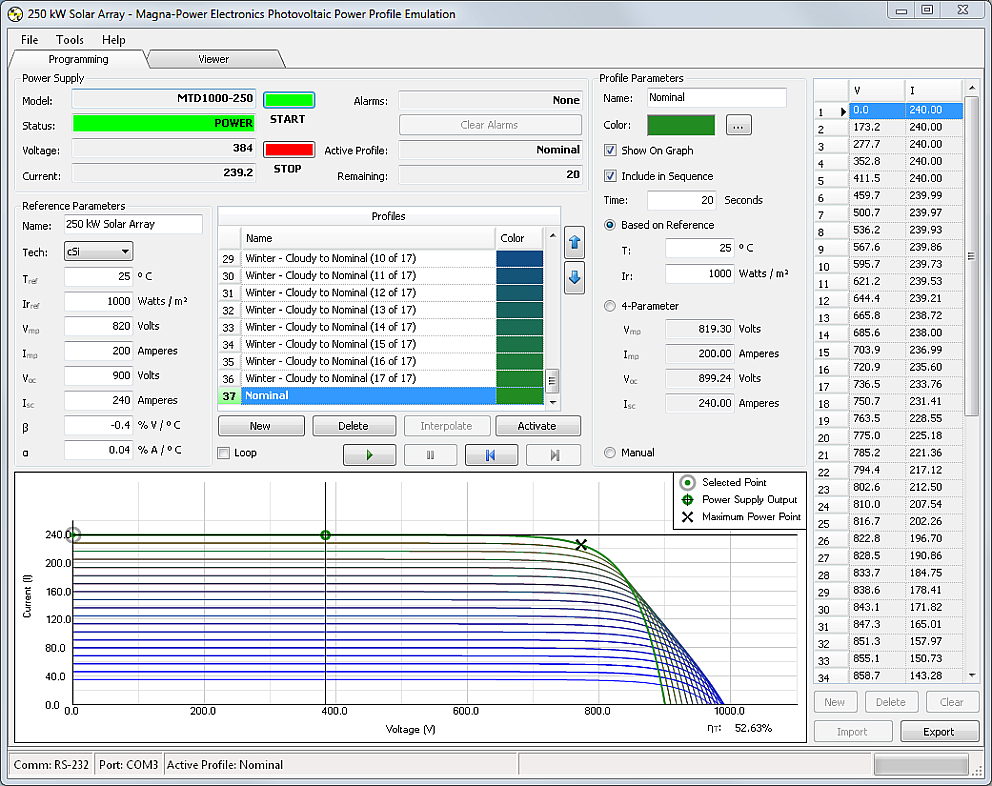Pause the running profile sequence

430,454
